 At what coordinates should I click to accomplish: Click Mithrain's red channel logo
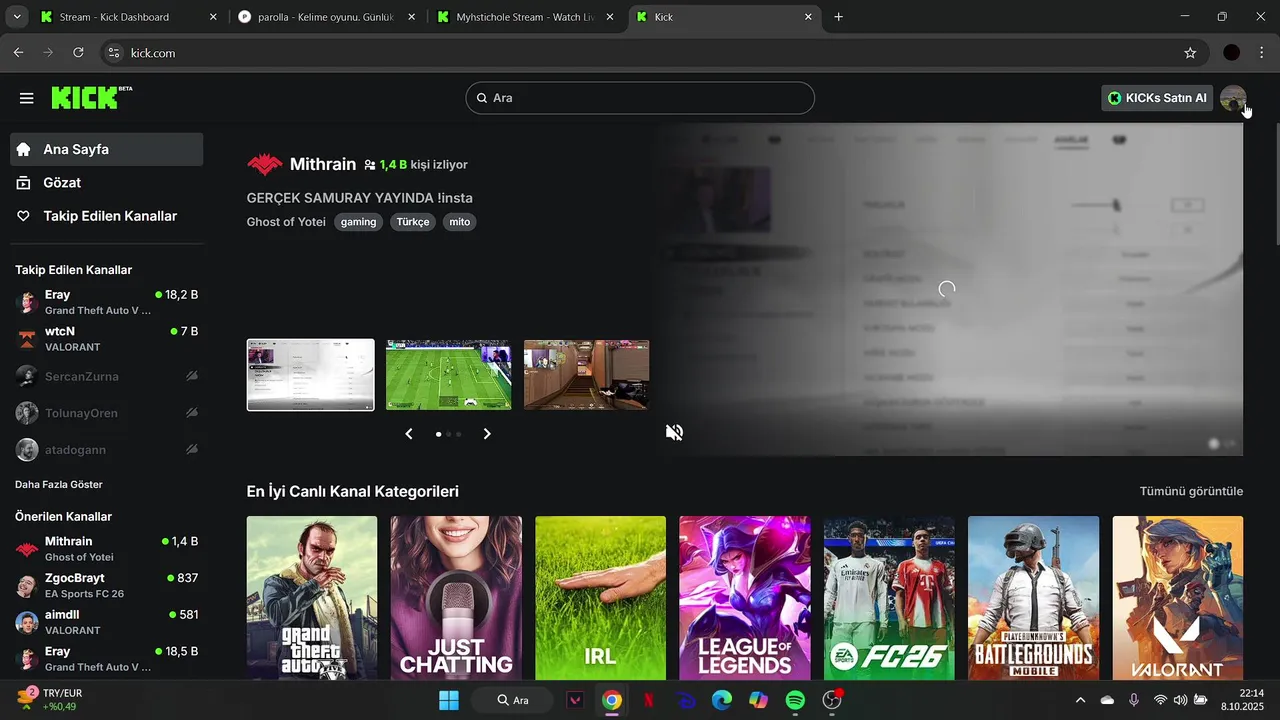[x=264, y=164]
